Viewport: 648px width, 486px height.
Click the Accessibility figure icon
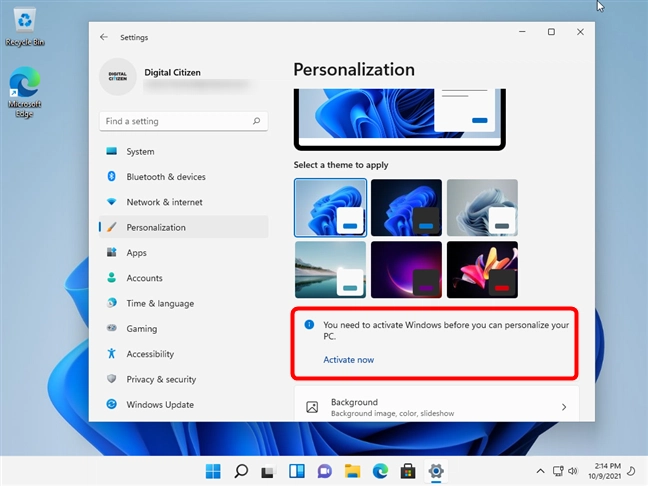point(112,353)
